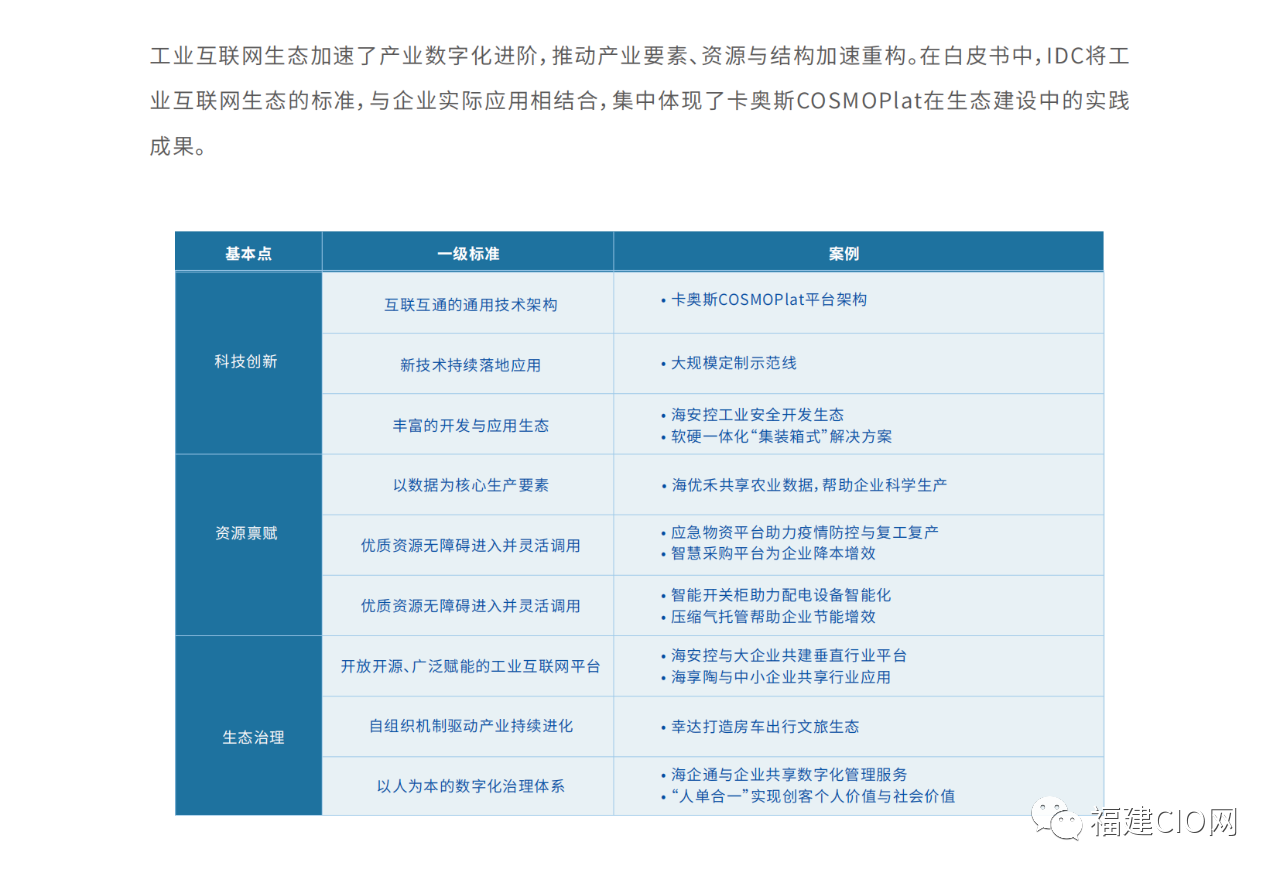Click 新技术持续落地应用 standard cell
Viewport: 1280px width, 878px height.
[468, 365]
